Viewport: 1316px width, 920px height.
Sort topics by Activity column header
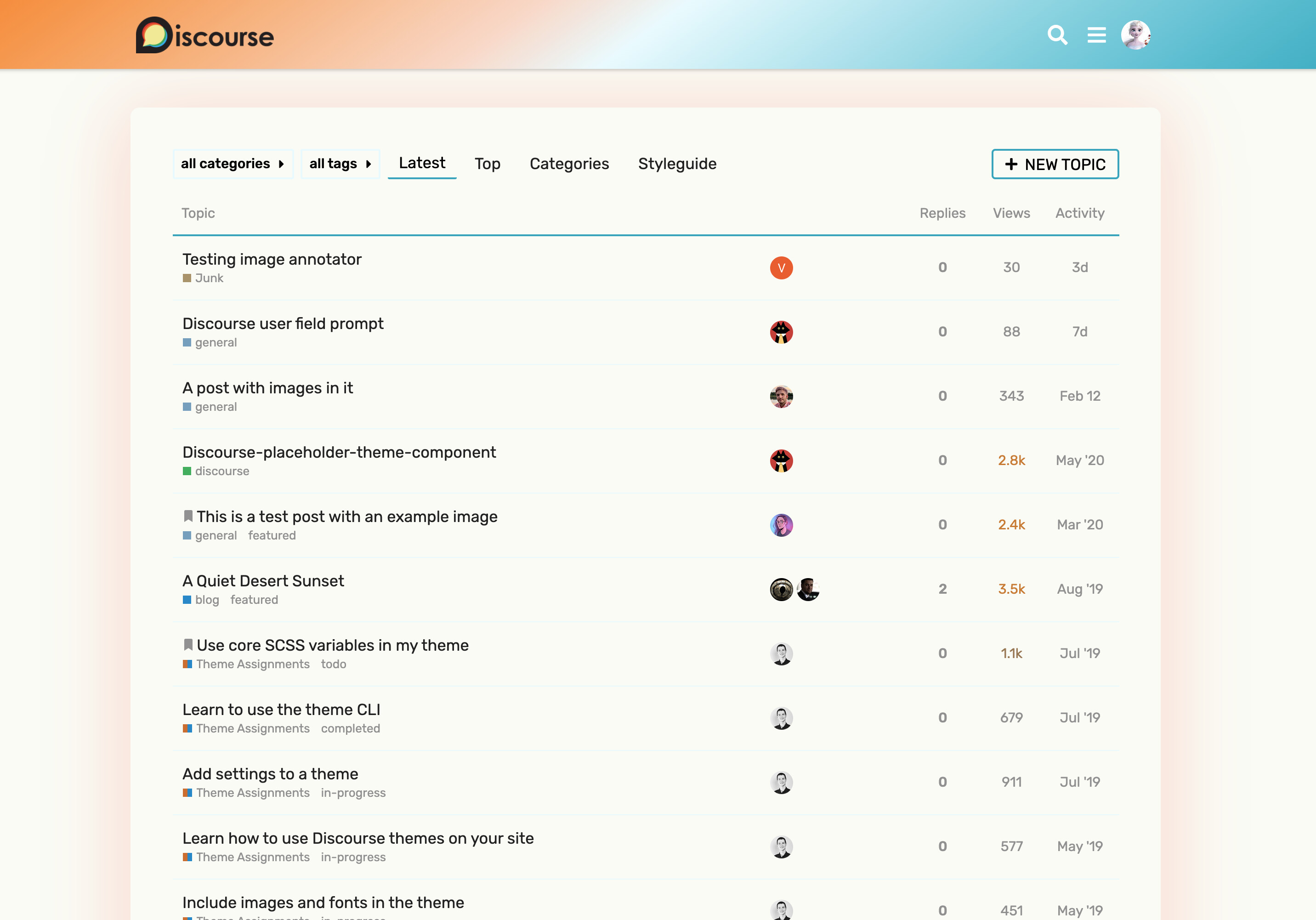[x=1079, y=213]
